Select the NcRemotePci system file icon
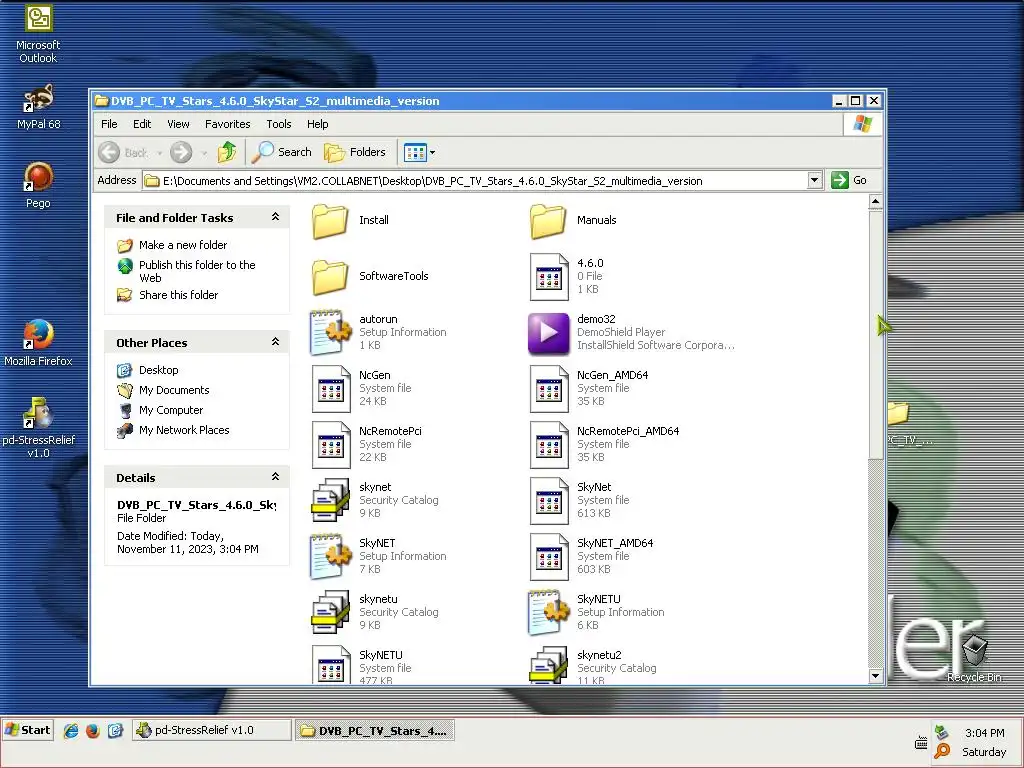Image resolution: width=1024 pixels, height=768 pixels. coord(331,445)
